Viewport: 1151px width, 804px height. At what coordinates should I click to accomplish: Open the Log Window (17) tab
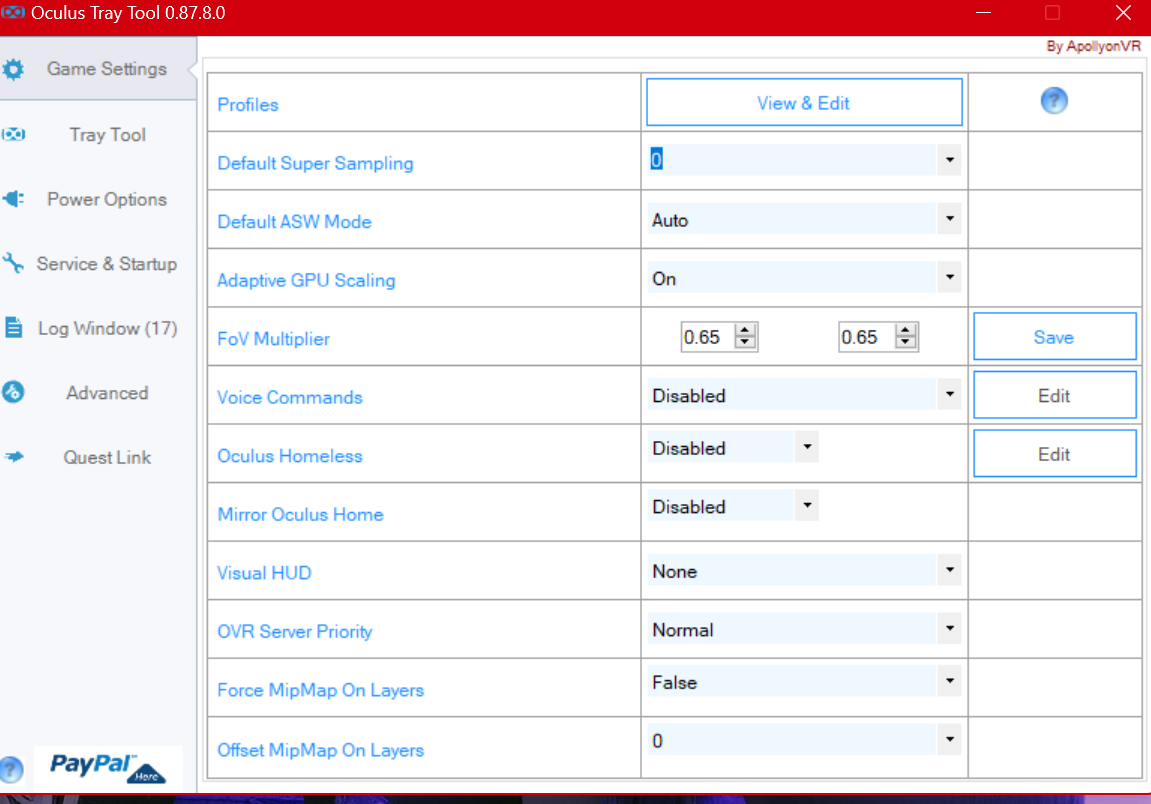tap(98, 328)
